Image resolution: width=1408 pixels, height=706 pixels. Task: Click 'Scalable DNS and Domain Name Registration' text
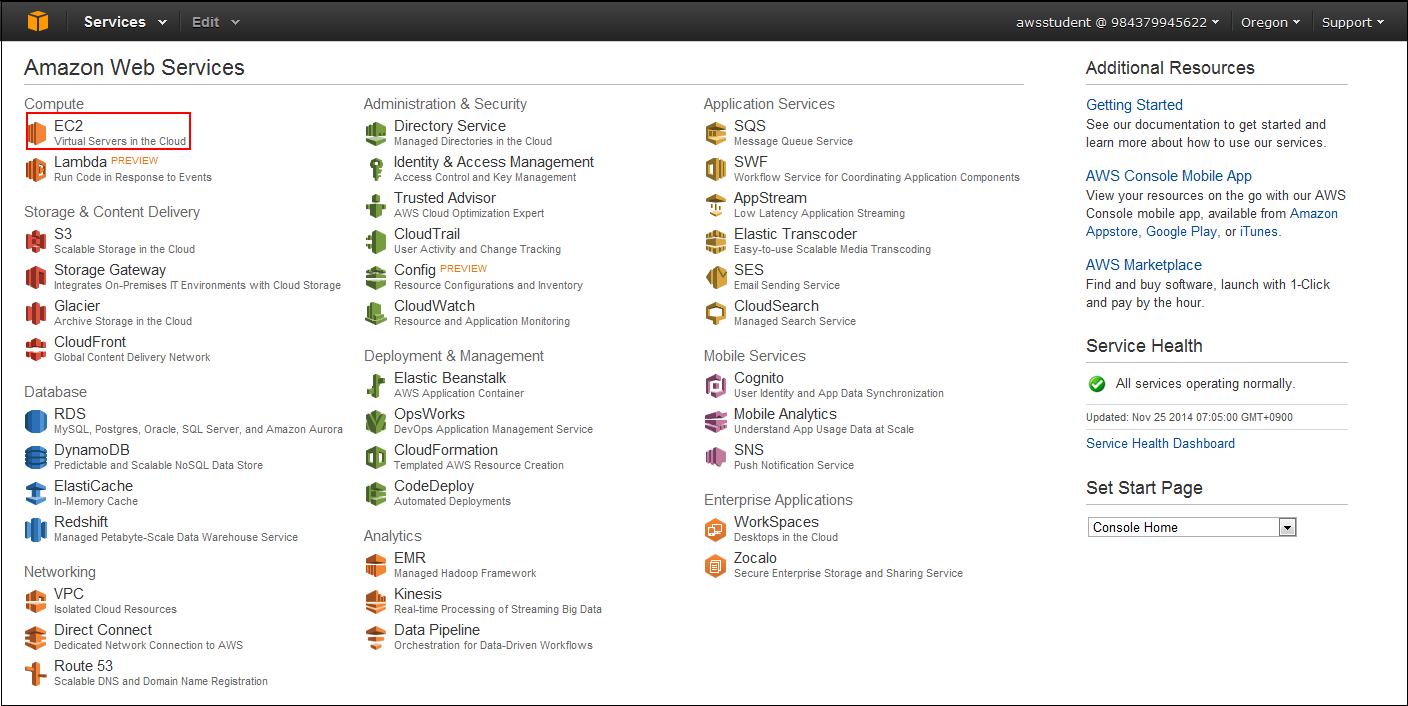(161, 681)
